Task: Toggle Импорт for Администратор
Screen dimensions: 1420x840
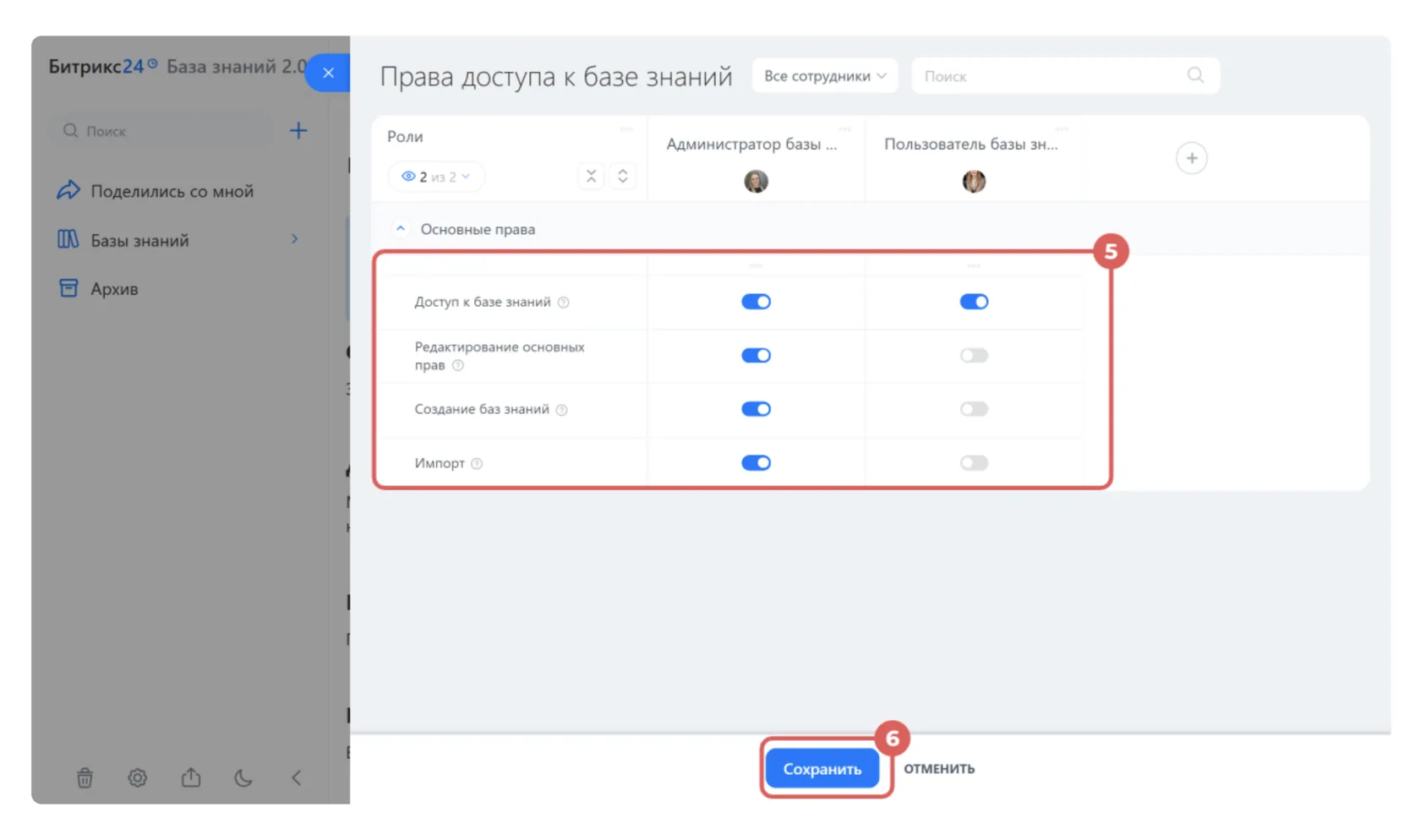Action: pos(756,462)
